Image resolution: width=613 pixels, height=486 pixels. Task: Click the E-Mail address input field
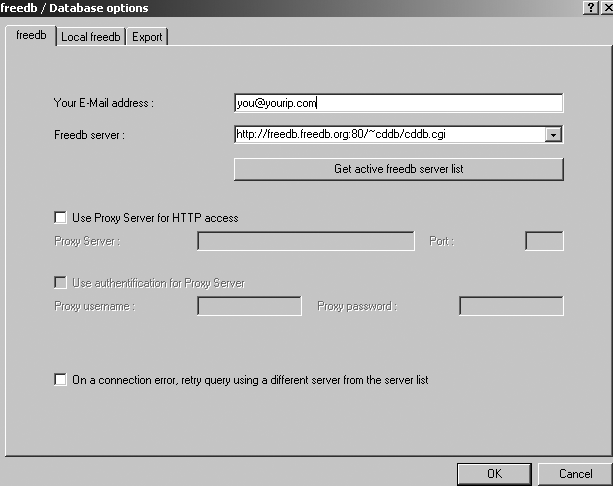tap(398, 103)
